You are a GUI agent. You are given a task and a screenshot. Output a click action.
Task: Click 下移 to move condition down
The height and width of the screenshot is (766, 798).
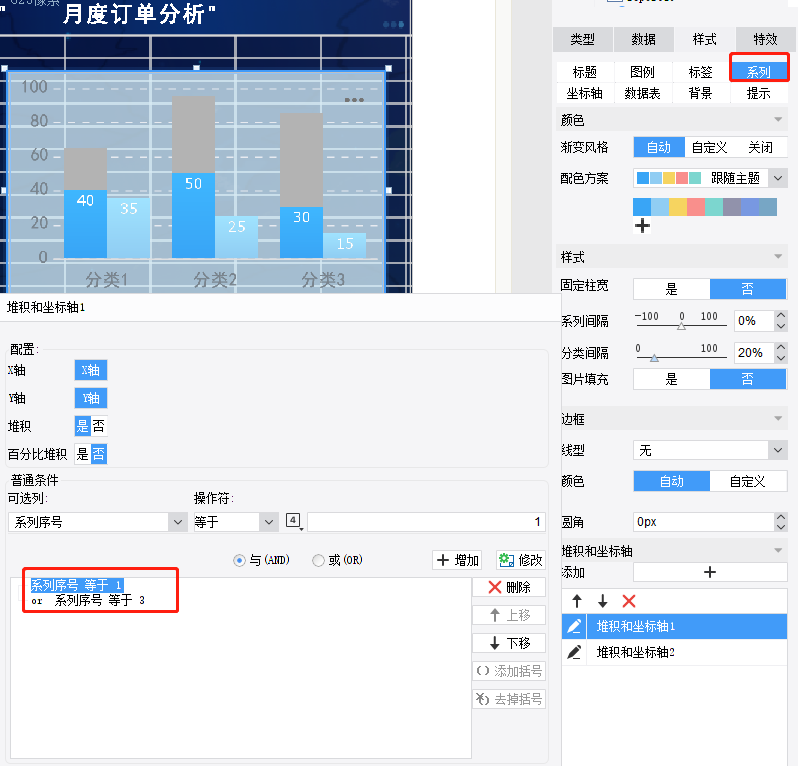pyautogui.click(x=509, y=643)
